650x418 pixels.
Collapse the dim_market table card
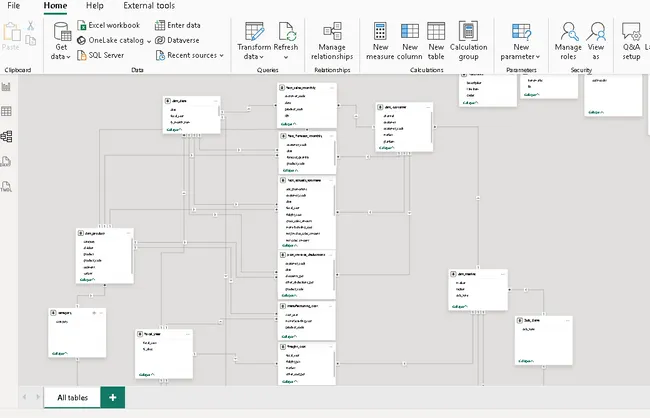[x=459, y=307]
